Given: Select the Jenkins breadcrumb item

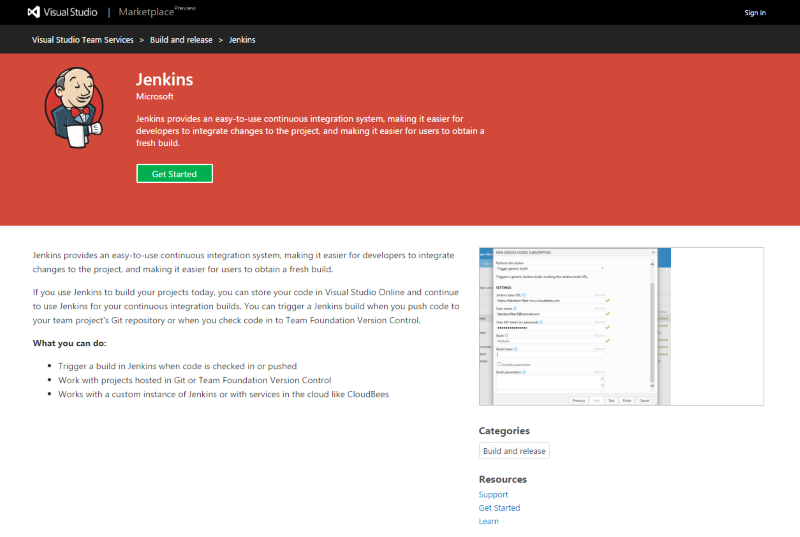Looking at the screenshot, I should [242, 40].
